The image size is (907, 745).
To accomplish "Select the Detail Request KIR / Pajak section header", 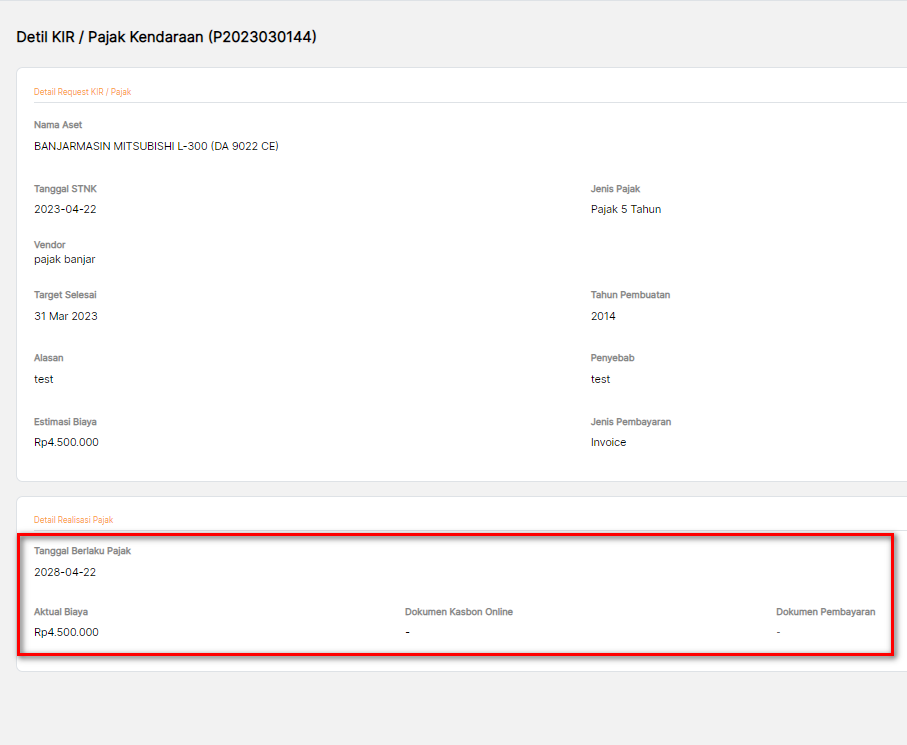I will (x=82, y=92).
